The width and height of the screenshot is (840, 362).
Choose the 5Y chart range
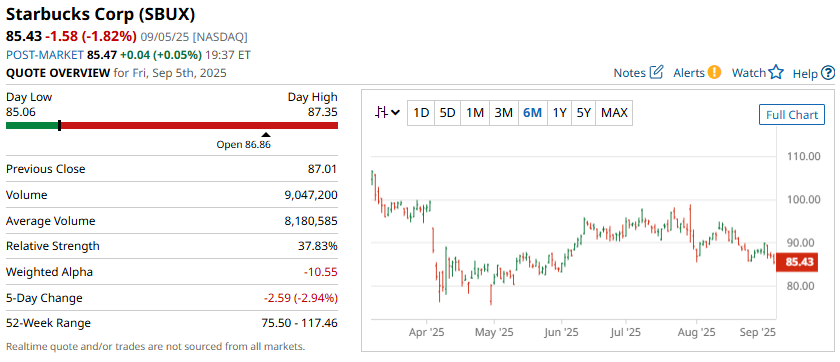pyautogui.click(x=583, y=113)
